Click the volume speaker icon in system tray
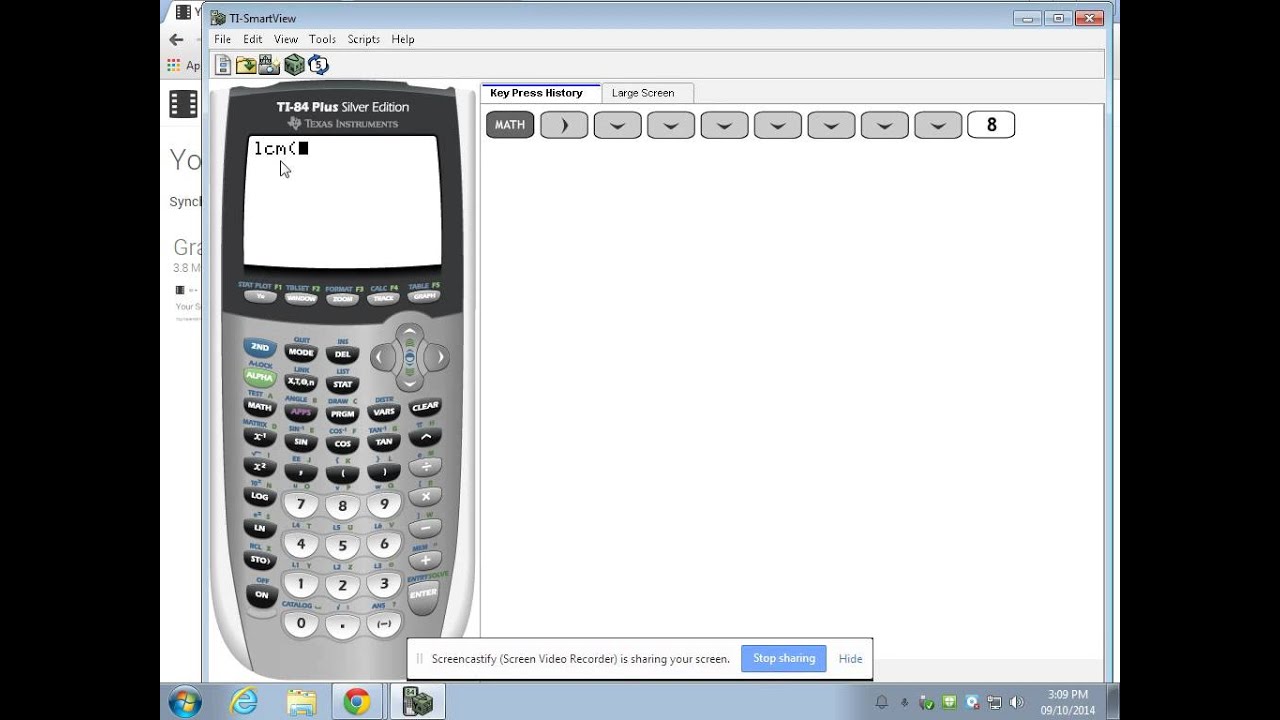1280x720 pixels. click(x=1018, y=702)
